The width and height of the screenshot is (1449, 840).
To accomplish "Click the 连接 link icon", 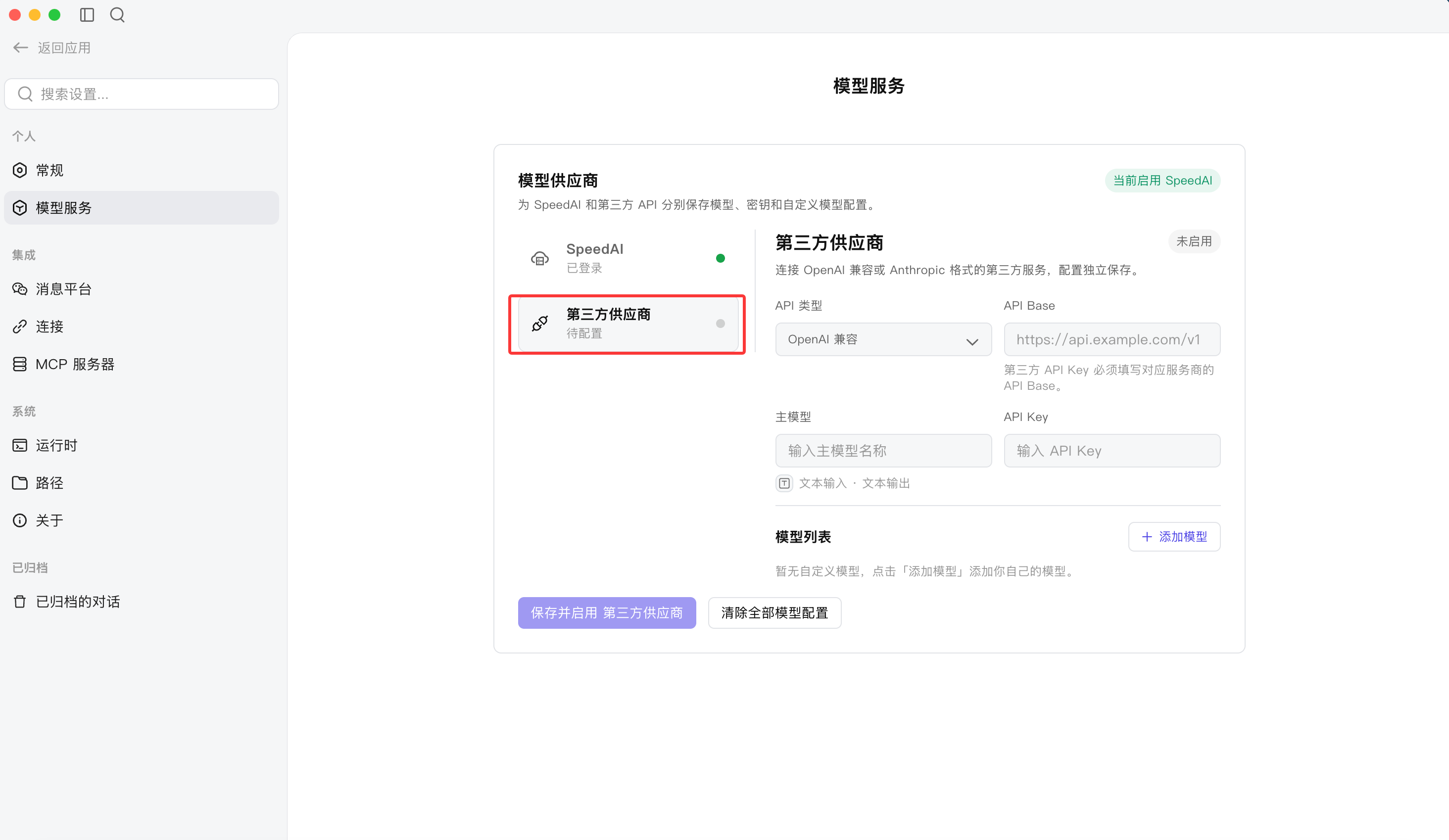I will tap(20, 327).
